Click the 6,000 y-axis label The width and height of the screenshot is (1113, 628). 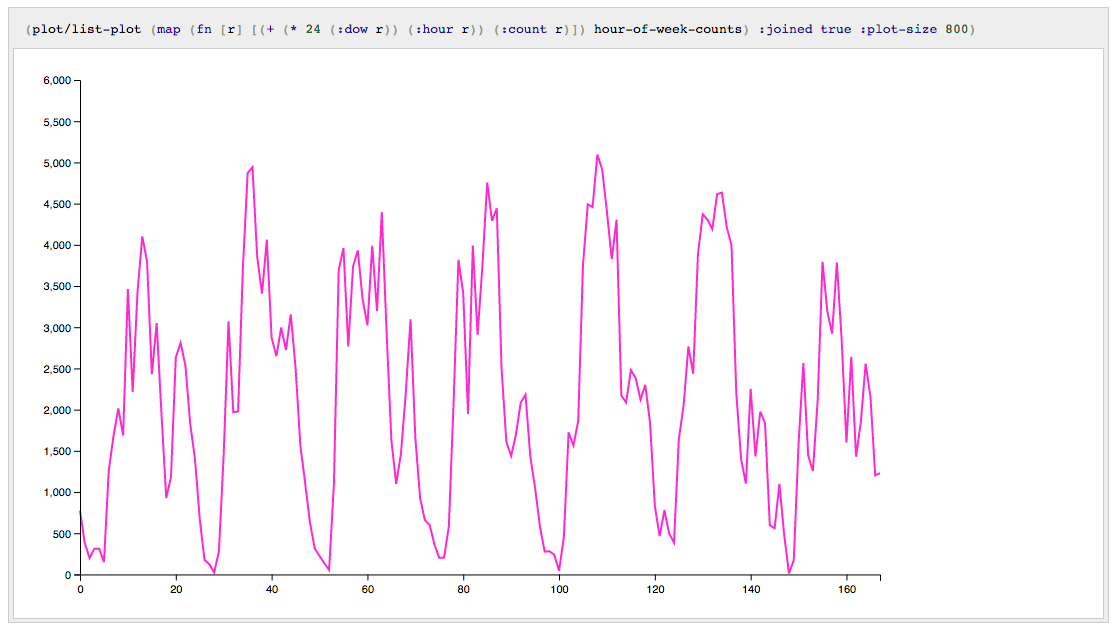pyautogui.click(x=57, y=81)
